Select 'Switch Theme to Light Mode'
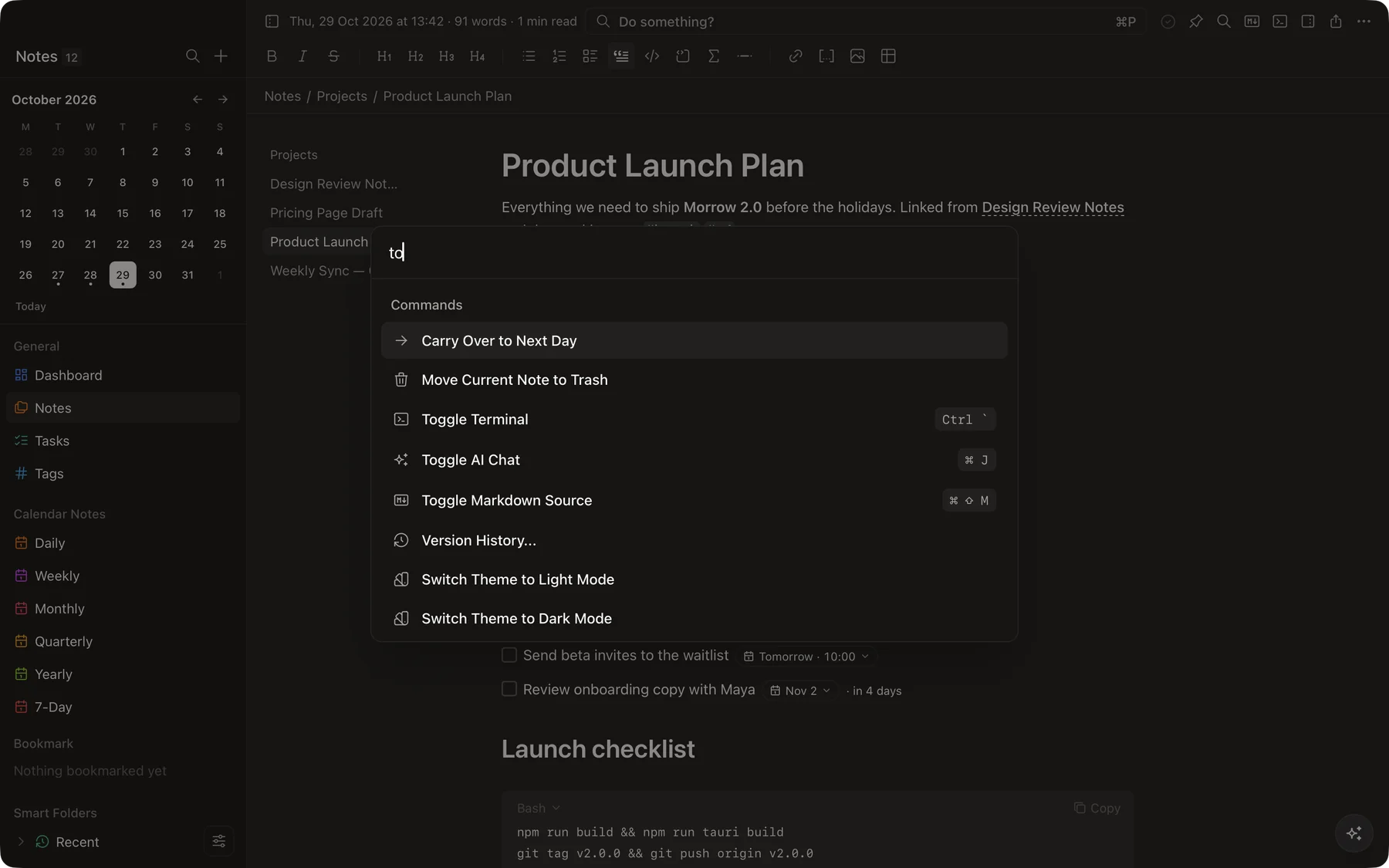The width and height of the screenshot is (1389, 868). coord(694,579)
